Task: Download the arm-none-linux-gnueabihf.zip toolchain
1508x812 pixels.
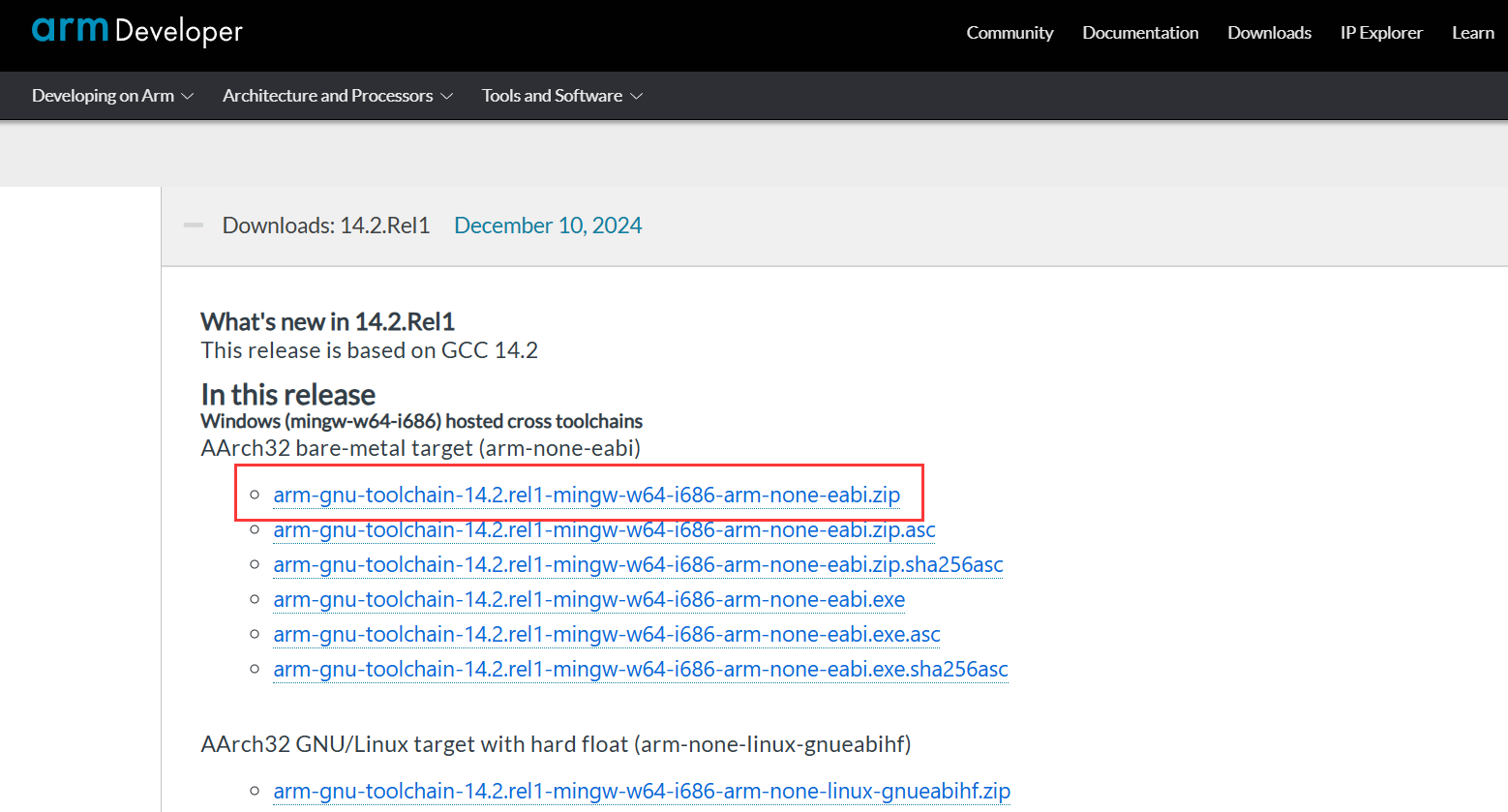Action: 642,792
